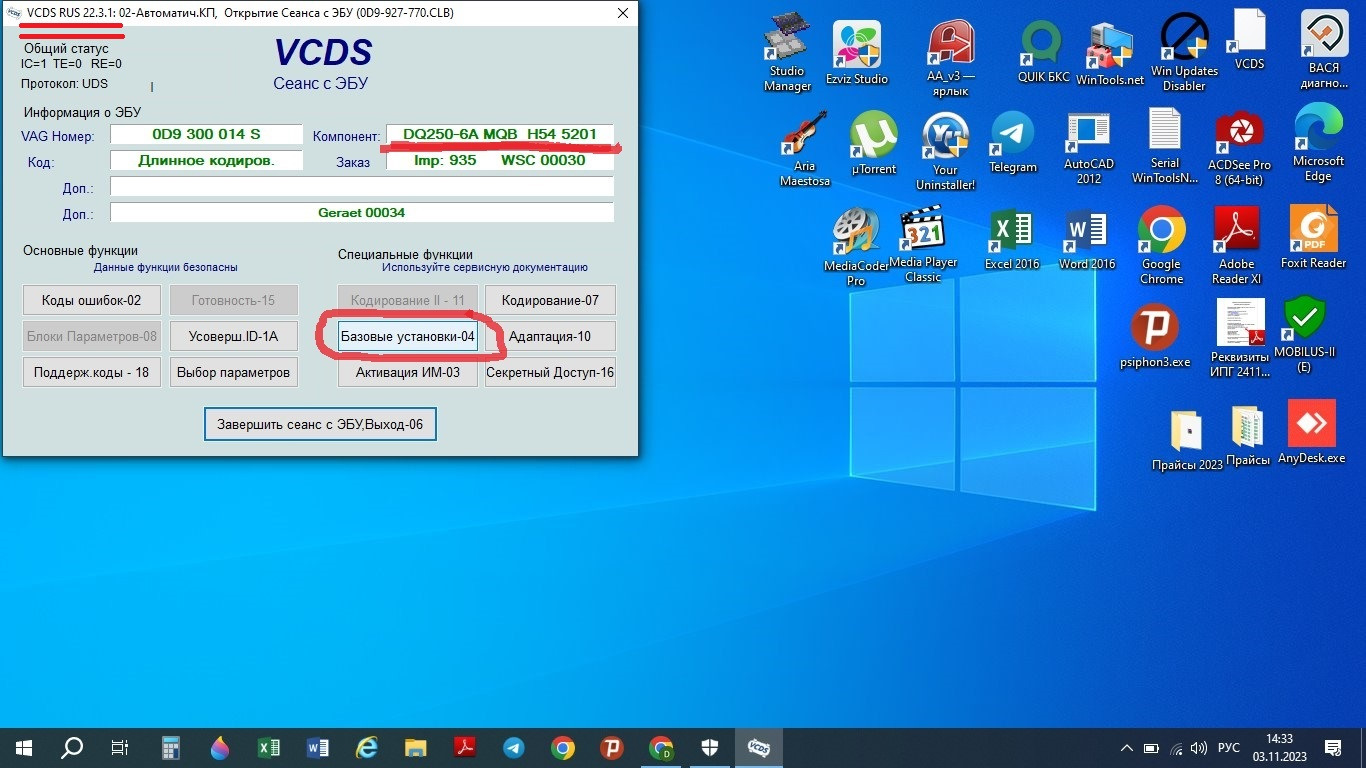The height and width of the screenshot is (768, 1366).
Task: Launch Calculator from the taskbar
Action: point(170,747)
